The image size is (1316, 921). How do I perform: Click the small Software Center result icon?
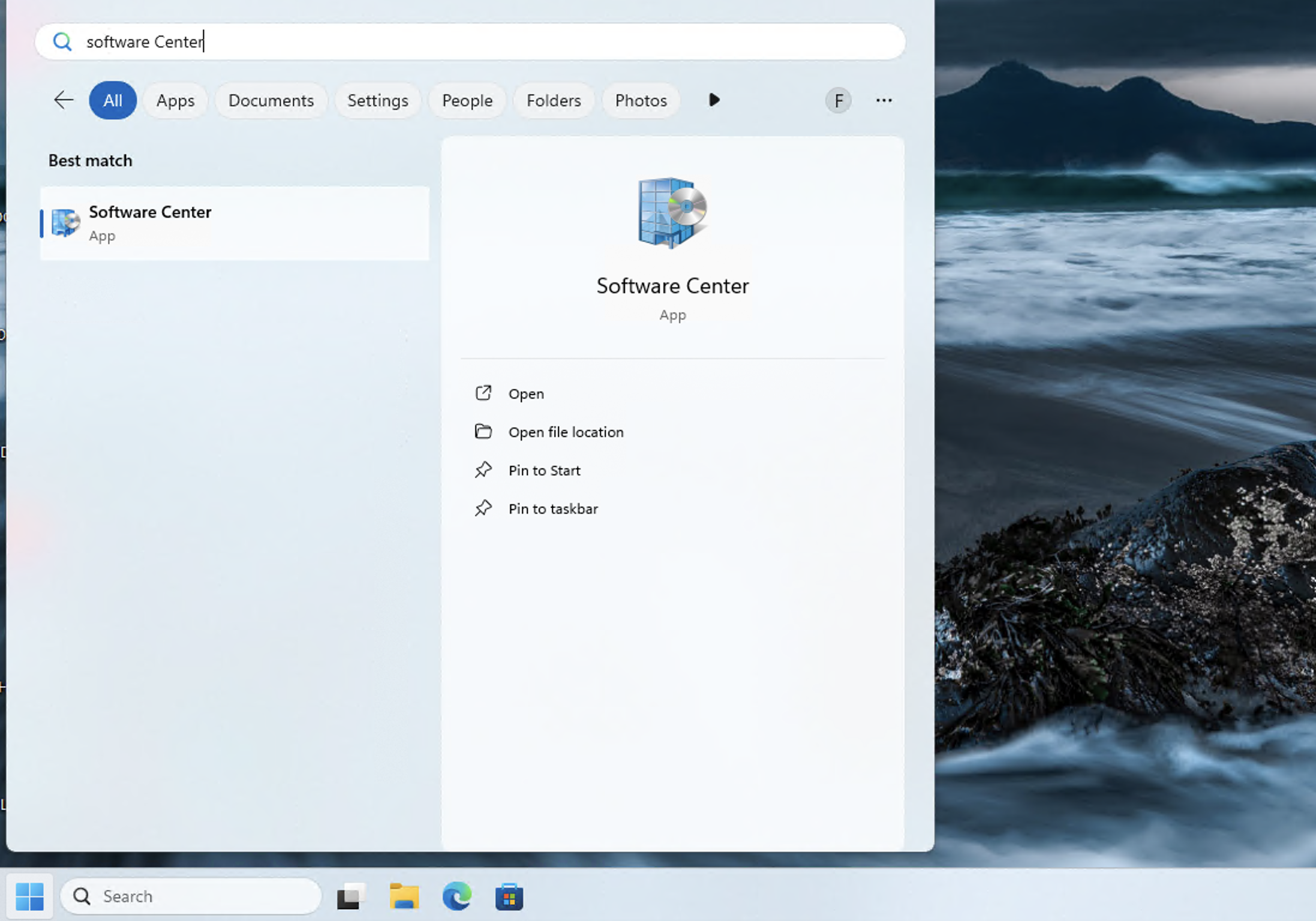coord(65,223)
